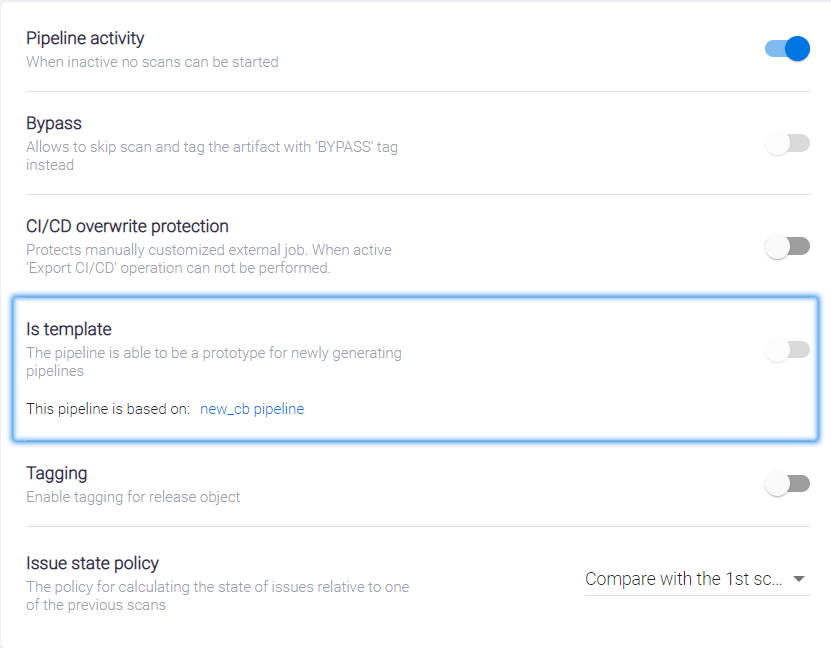Screen dimensions: 831x648
Task: Enable Tagging for release object
Action: 787,484
